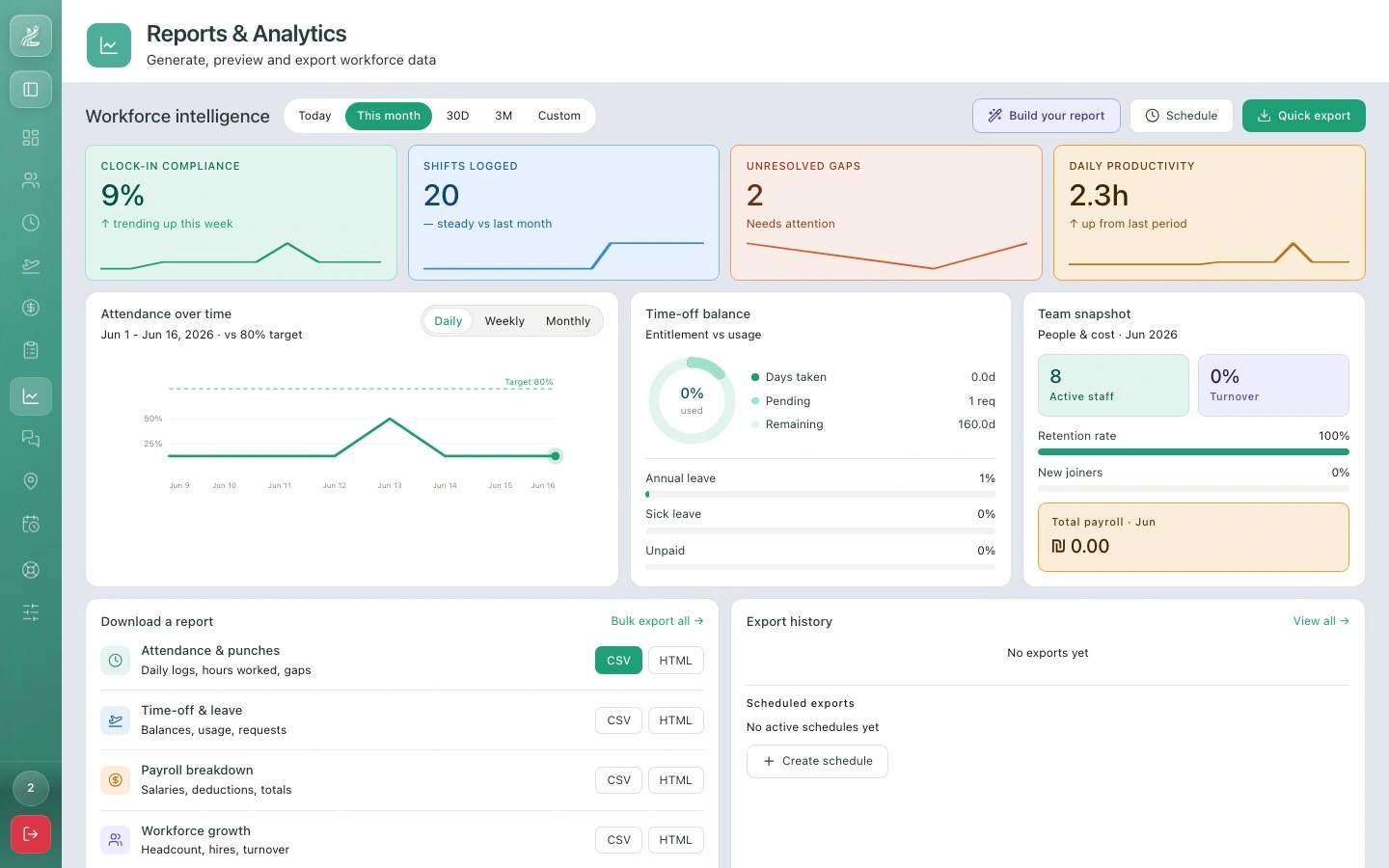
Task: Click Build your report button
Action: [x=1047, y=116]
